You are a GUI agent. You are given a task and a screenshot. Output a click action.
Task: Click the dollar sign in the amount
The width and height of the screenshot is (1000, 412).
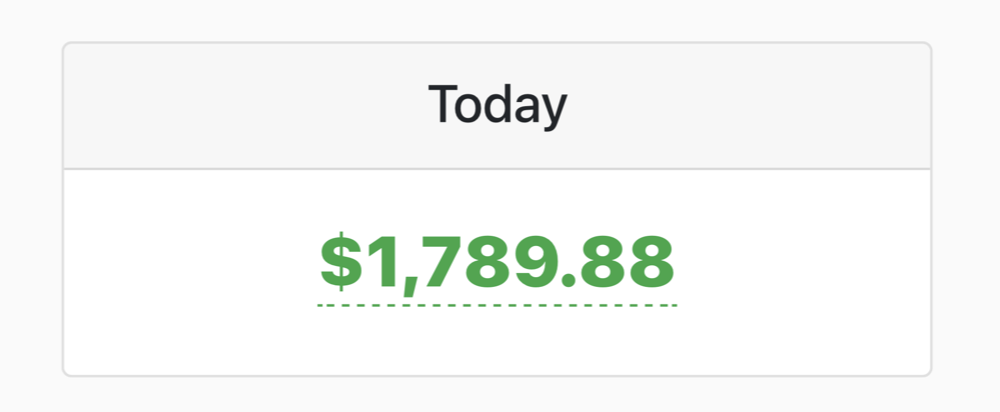click(340, 261)
